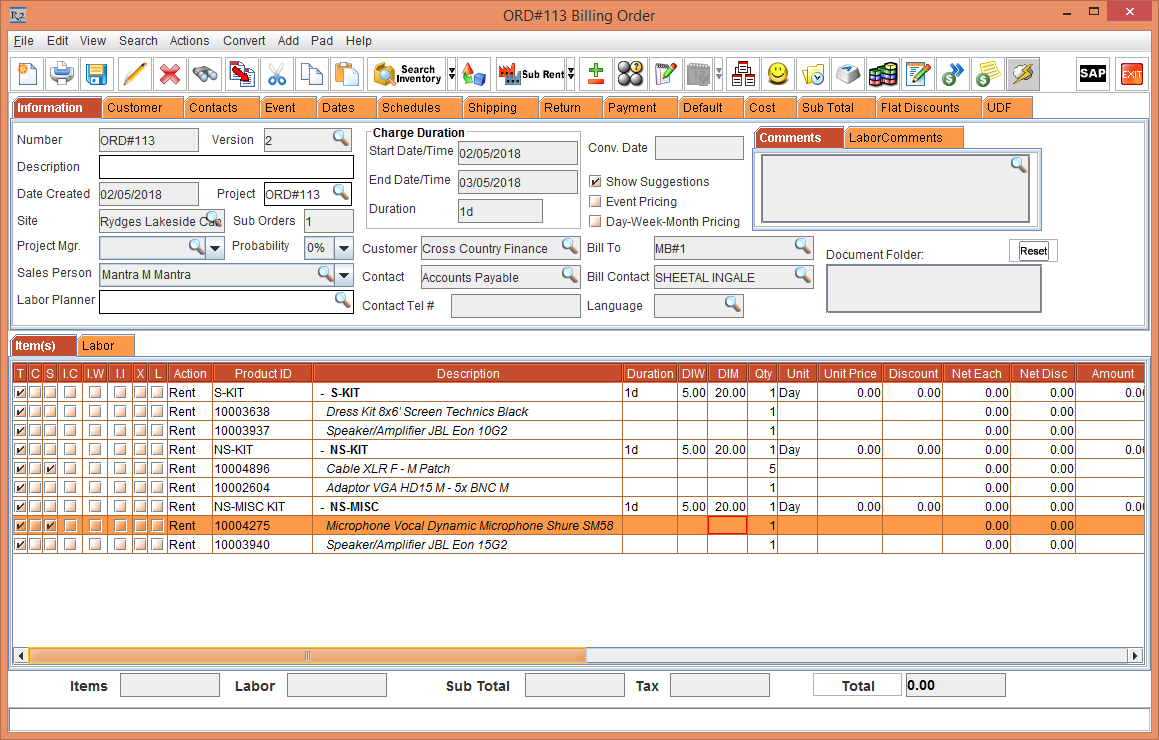Switch to the Shipping tab

pos(492,108)
